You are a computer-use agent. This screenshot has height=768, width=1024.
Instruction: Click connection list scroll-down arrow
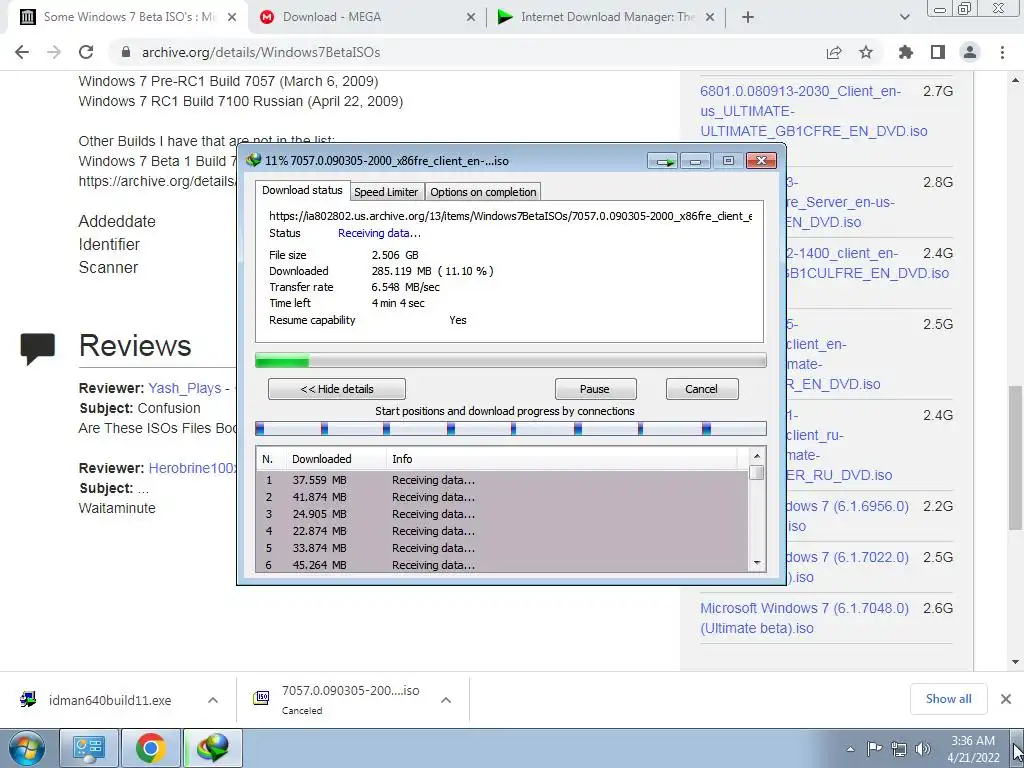[757, 563]
